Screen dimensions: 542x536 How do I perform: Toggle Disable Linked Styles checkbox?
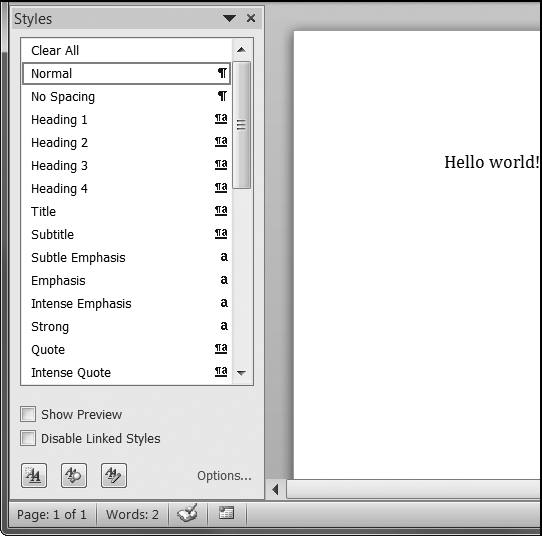(28, 438)
